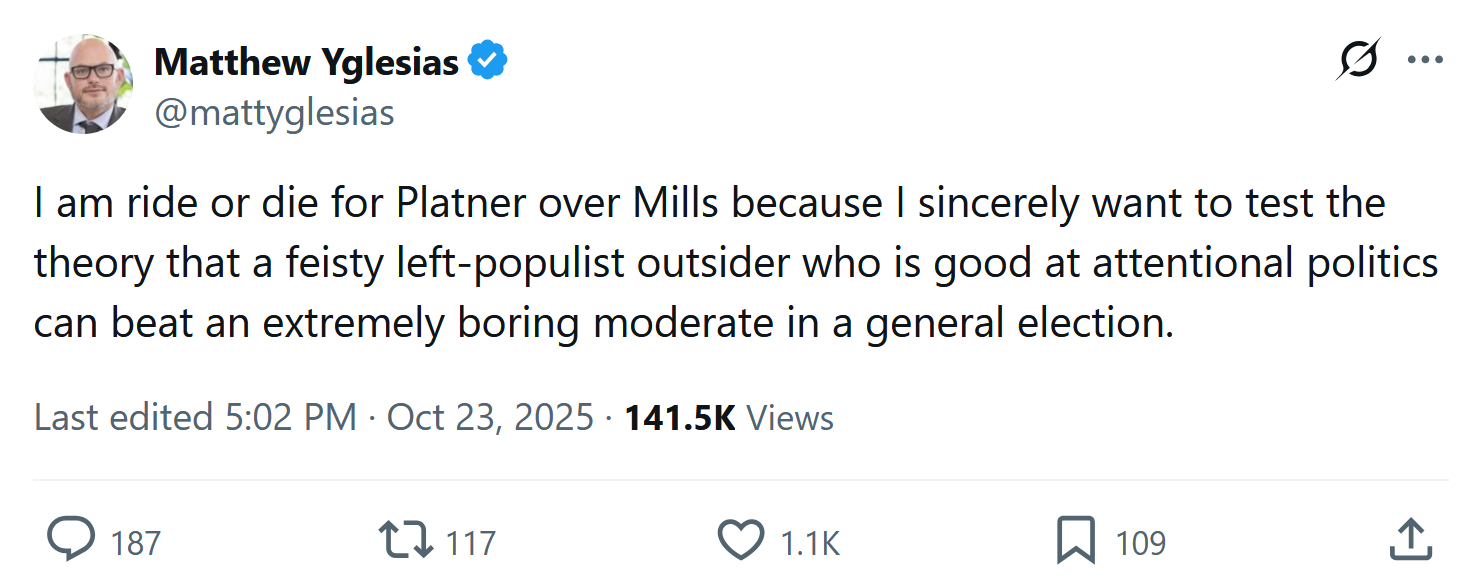The image size is (1478, 587).
Task: Click the Matthew Yglesias display name
Action: coord(306,63)
